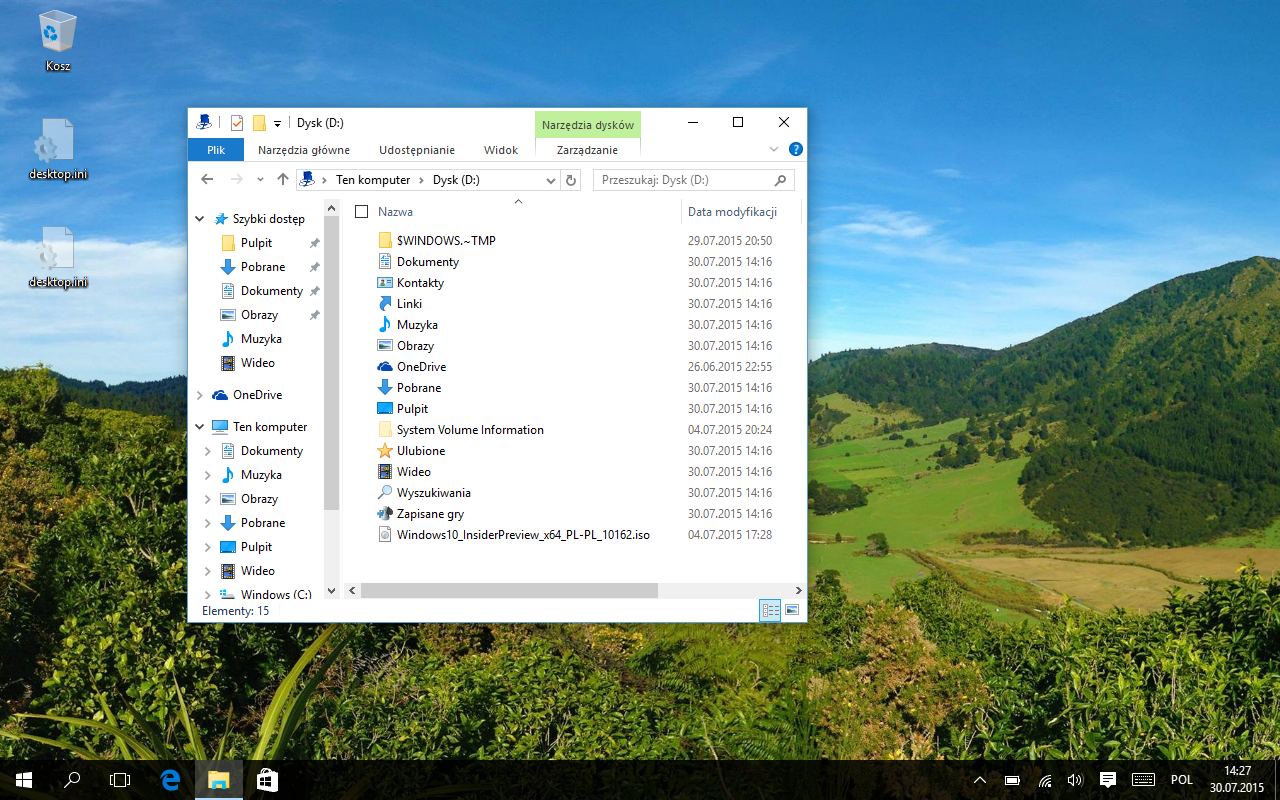This screenshot has width=1280, height=800.
Task: Tick the select-all checkbox beside Nazwa
Action: coord(362,212)
